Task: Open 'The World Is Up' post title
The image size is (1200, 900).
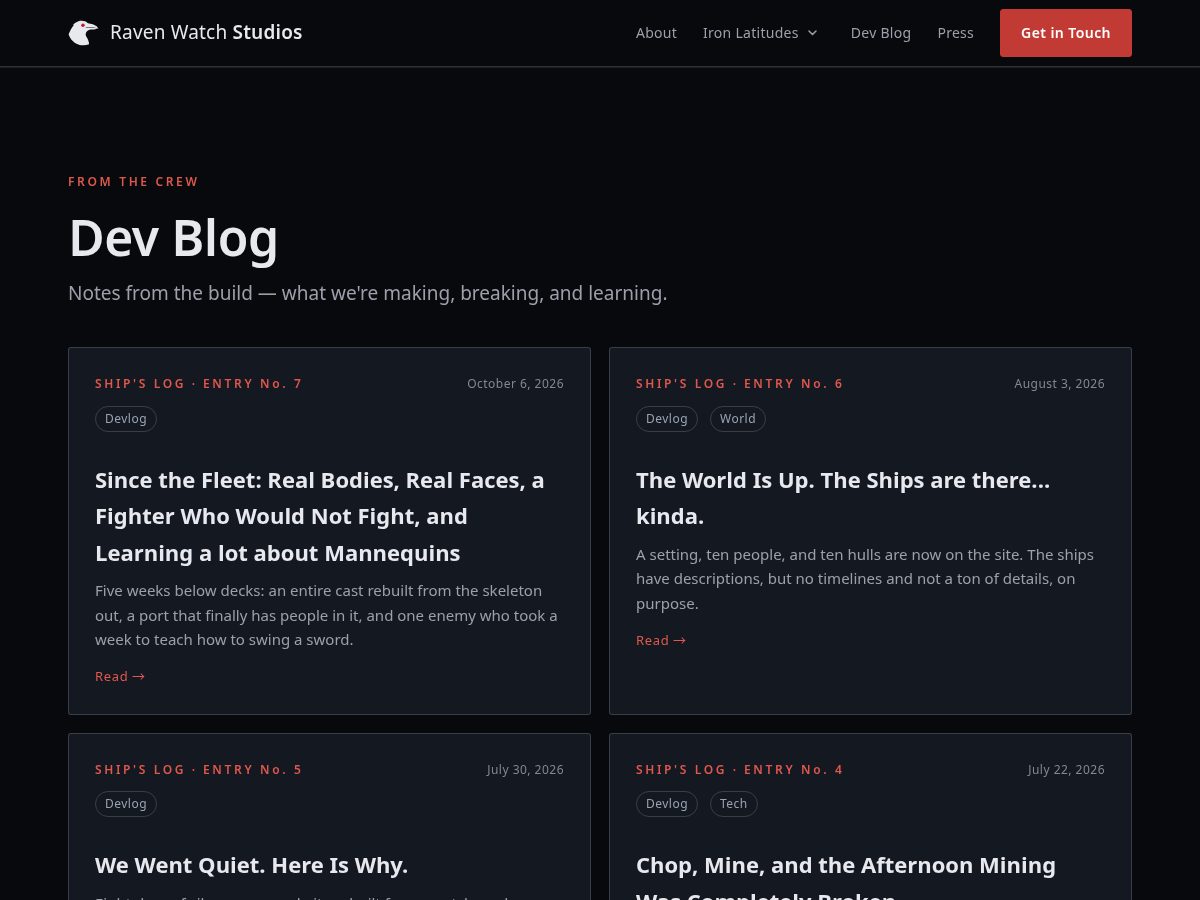Action: click(843, 498)
